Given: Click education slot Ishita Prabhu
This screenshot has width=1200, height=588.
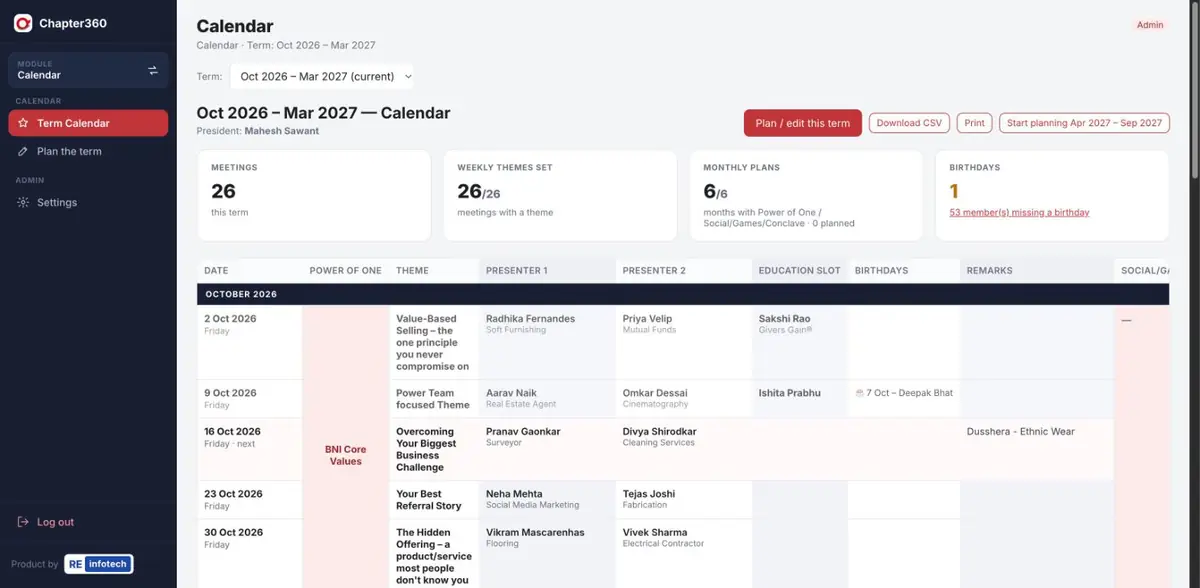Looking at the screenshot, I should (789, 393).
